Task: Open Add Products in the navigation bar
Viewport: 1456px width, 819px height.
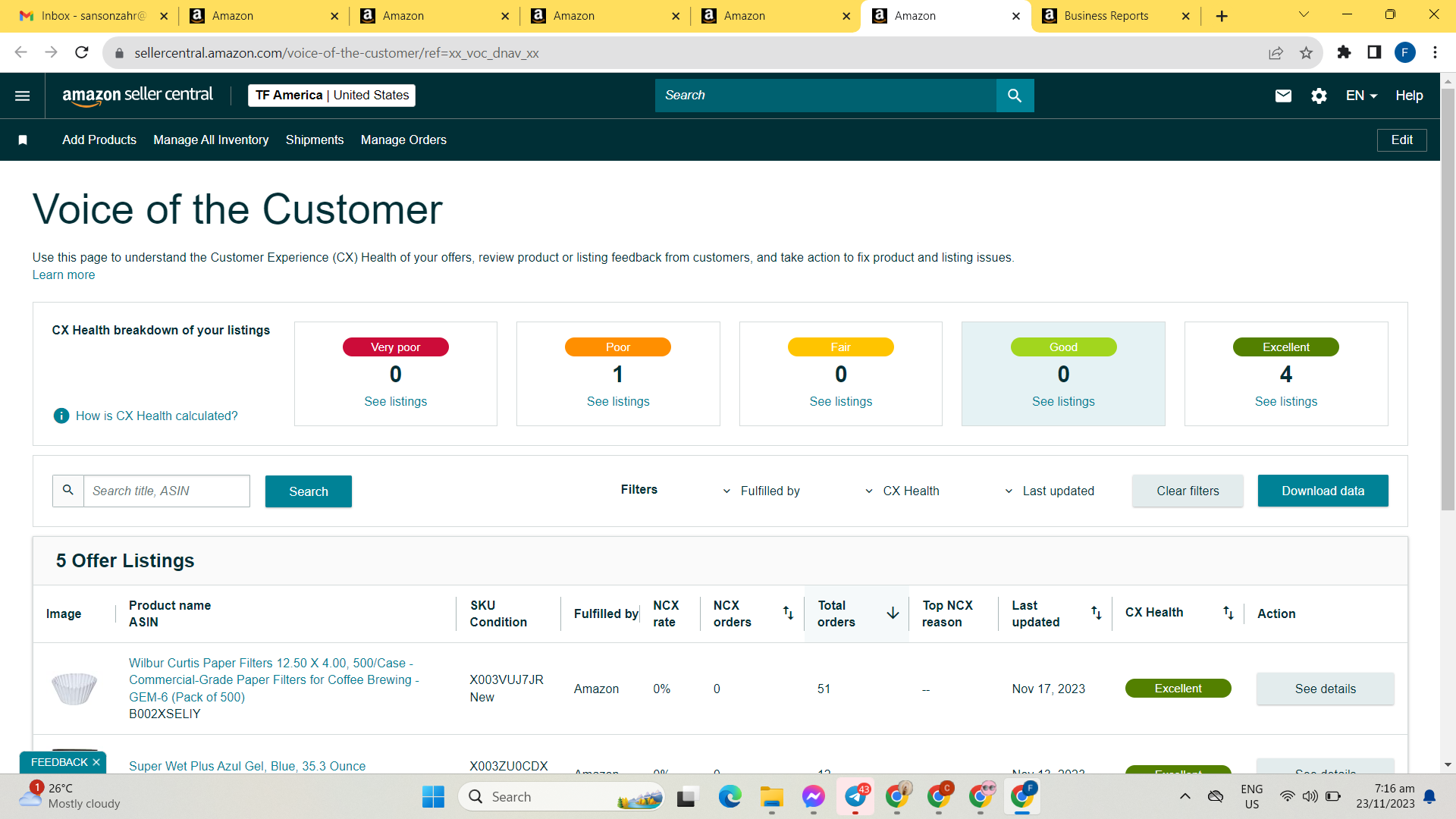Action: 99,140
